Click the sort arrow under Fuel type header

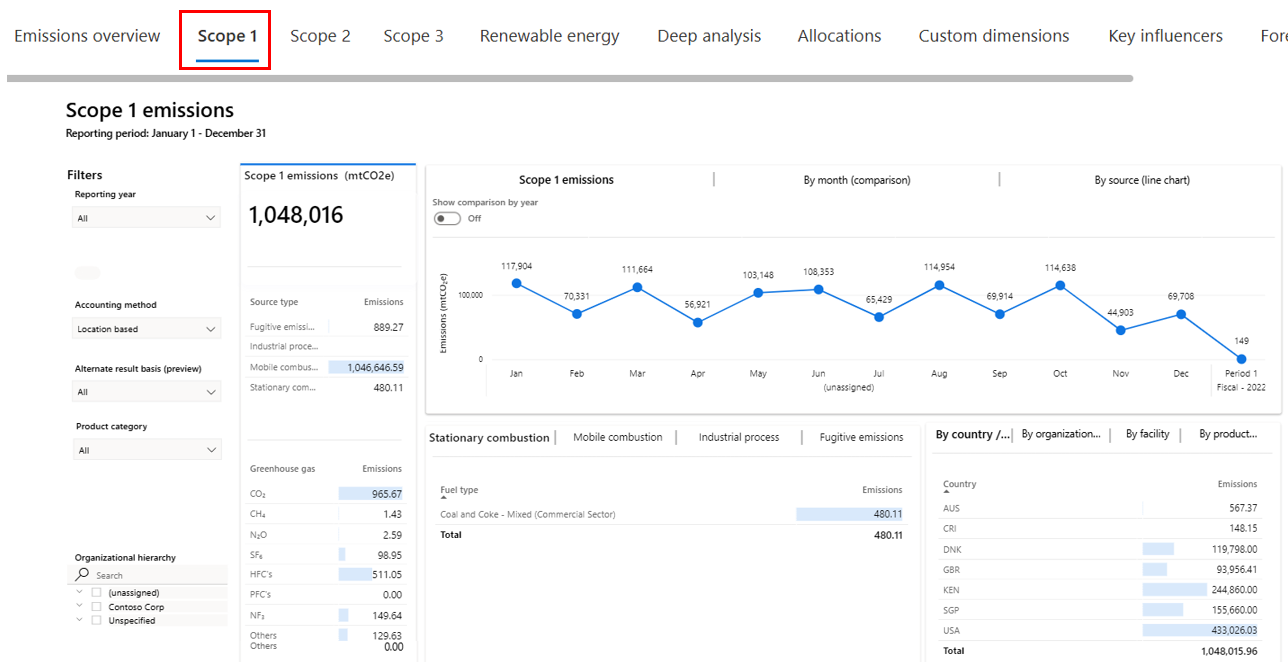click(444, 500)
